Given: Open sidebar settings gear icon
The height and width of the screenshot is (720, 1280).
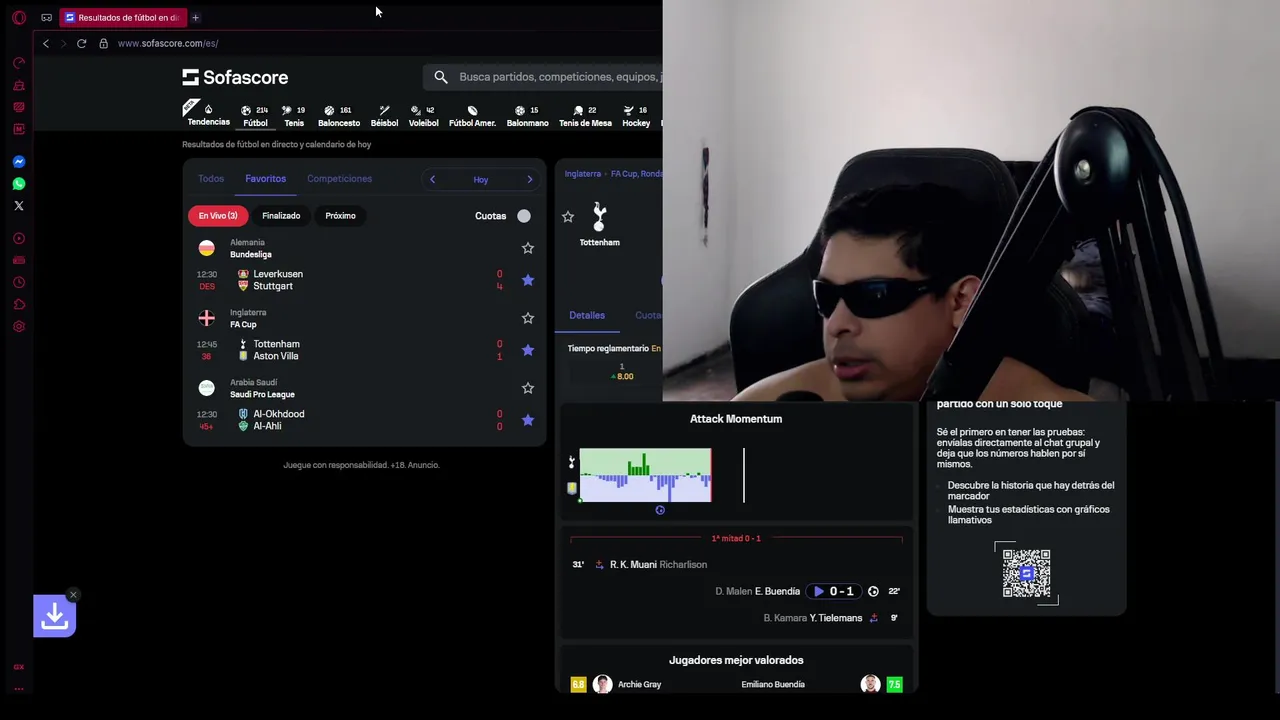Looking at the screenshot, I should [x=19, y=327].
